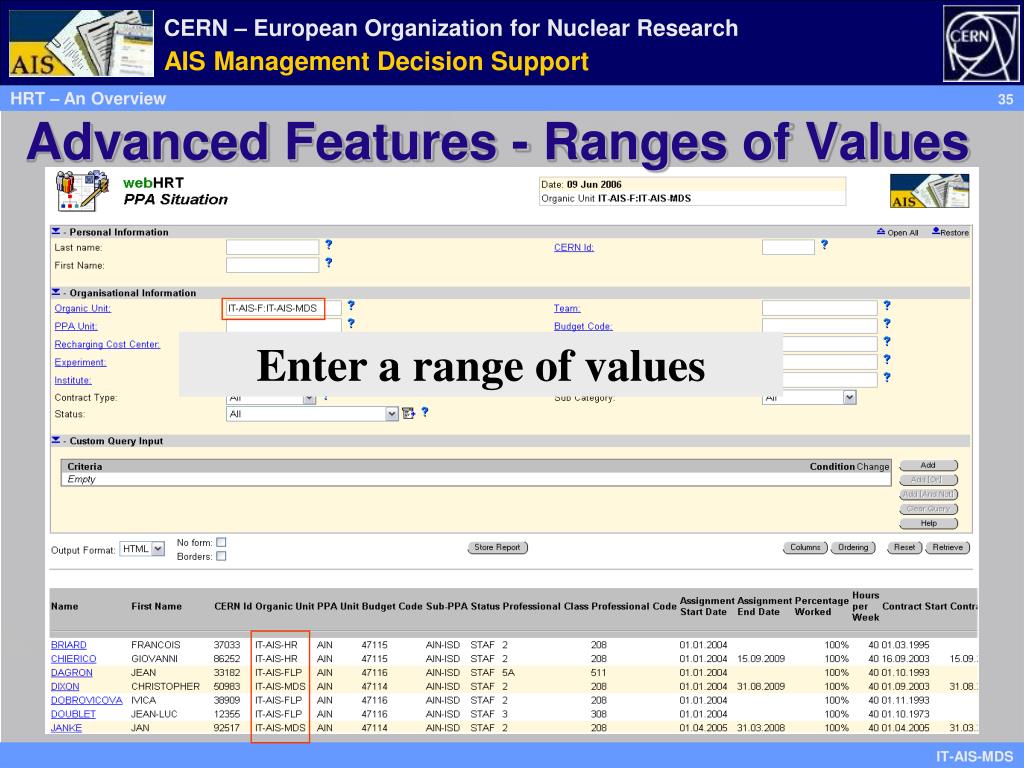Click the Professional Class column header
The width and height of the screenshot is (1024, 768).
click(x=545, y=606)
